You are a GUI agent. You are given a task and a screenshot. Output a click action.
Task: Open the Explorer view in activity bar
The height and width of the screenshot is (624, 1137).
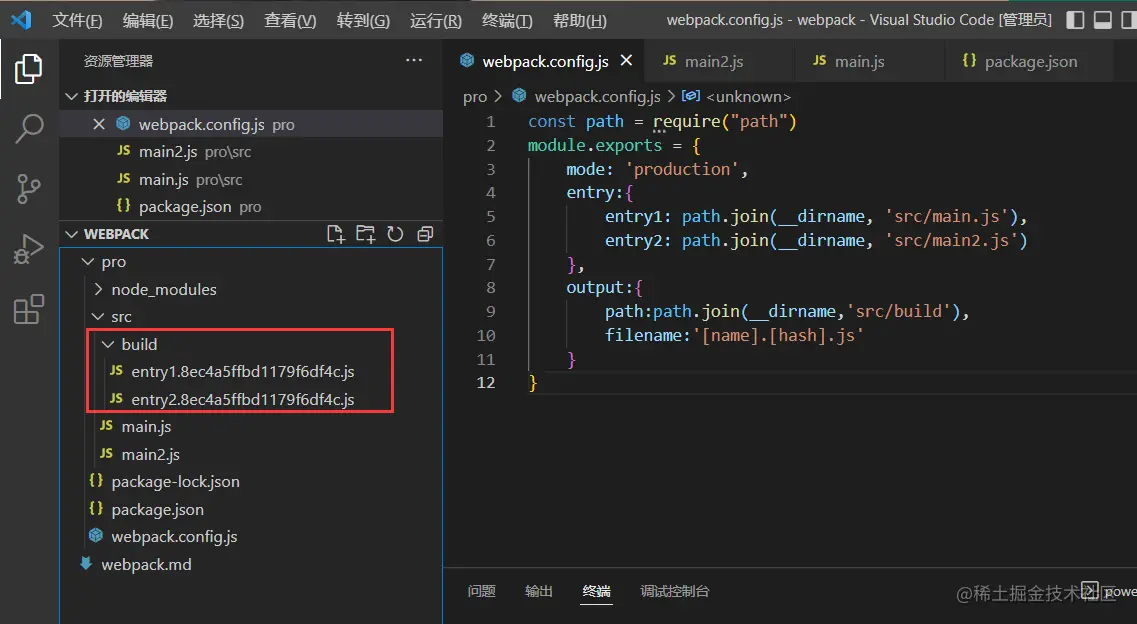(x=28, y=69)
